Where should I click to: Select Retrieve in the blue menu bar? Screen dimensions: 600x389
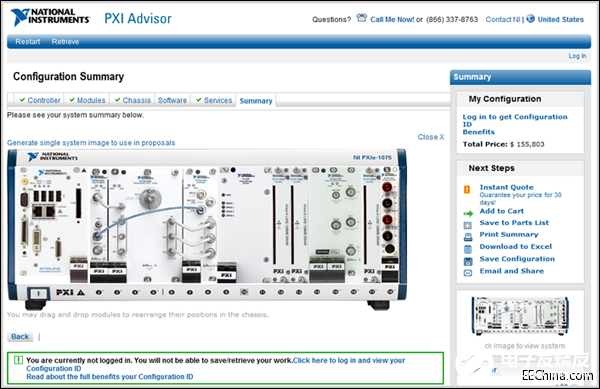click(65, 41)
